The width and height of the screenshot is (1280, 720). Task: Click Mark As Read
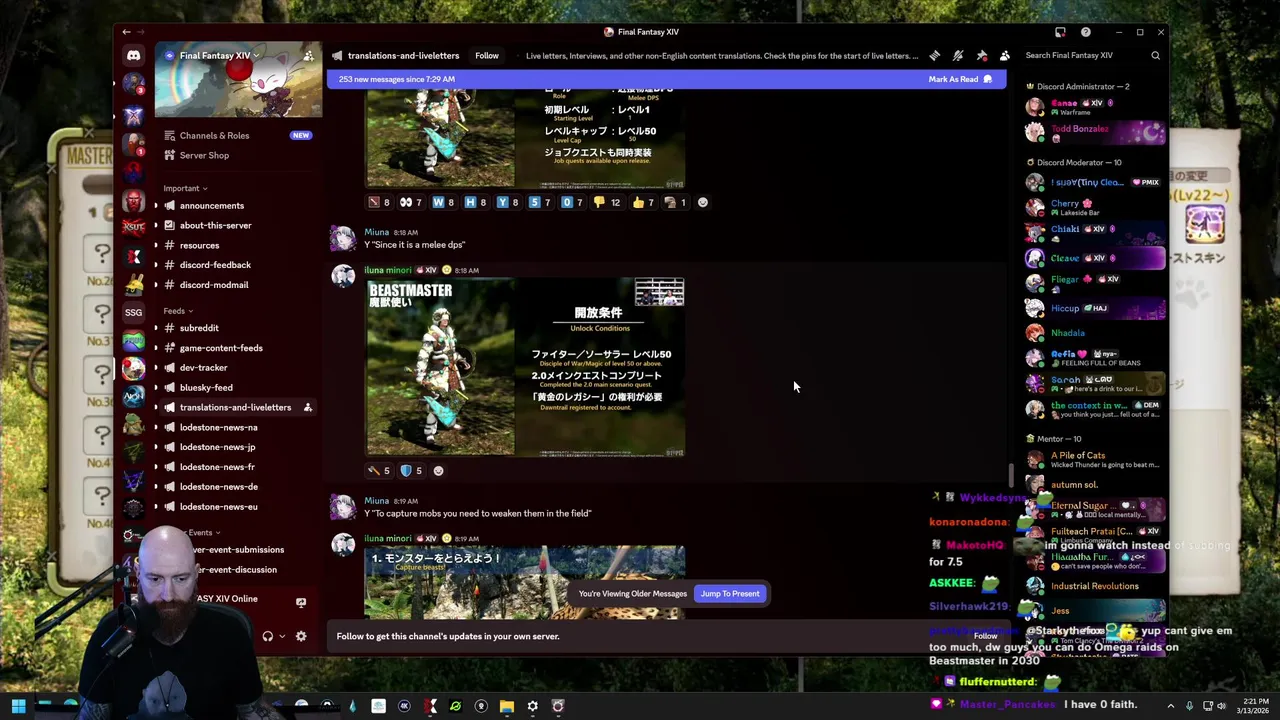tap(960, 79)
